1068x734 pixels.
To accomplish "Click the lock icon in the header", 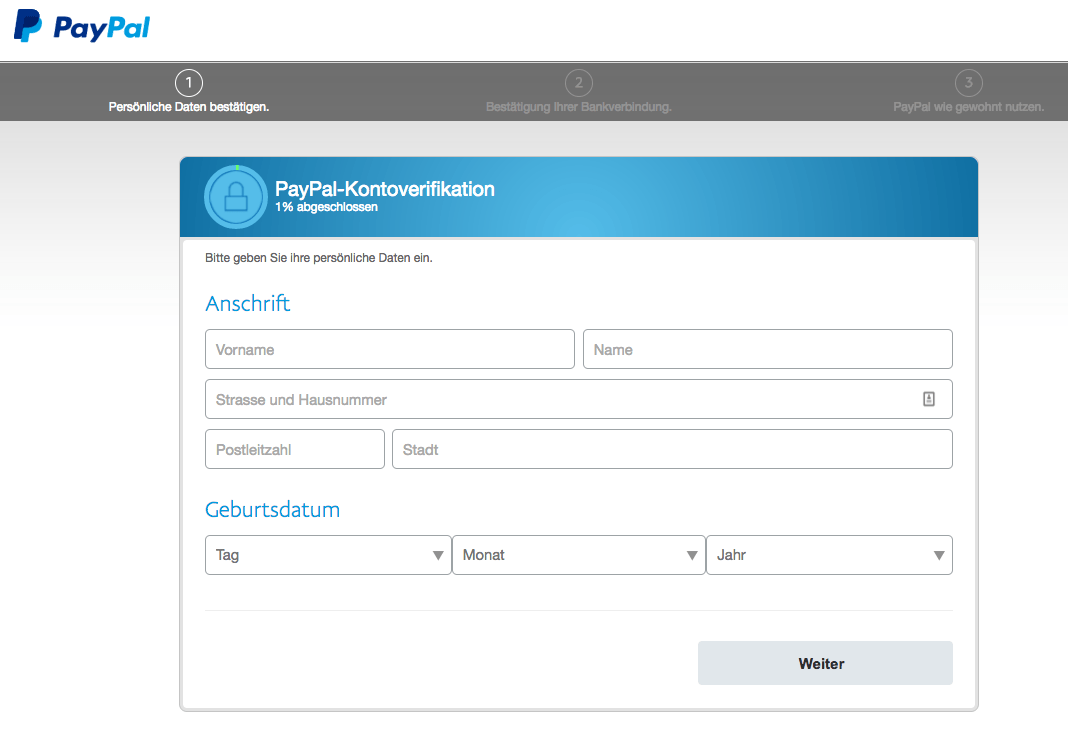I will 236,197.
